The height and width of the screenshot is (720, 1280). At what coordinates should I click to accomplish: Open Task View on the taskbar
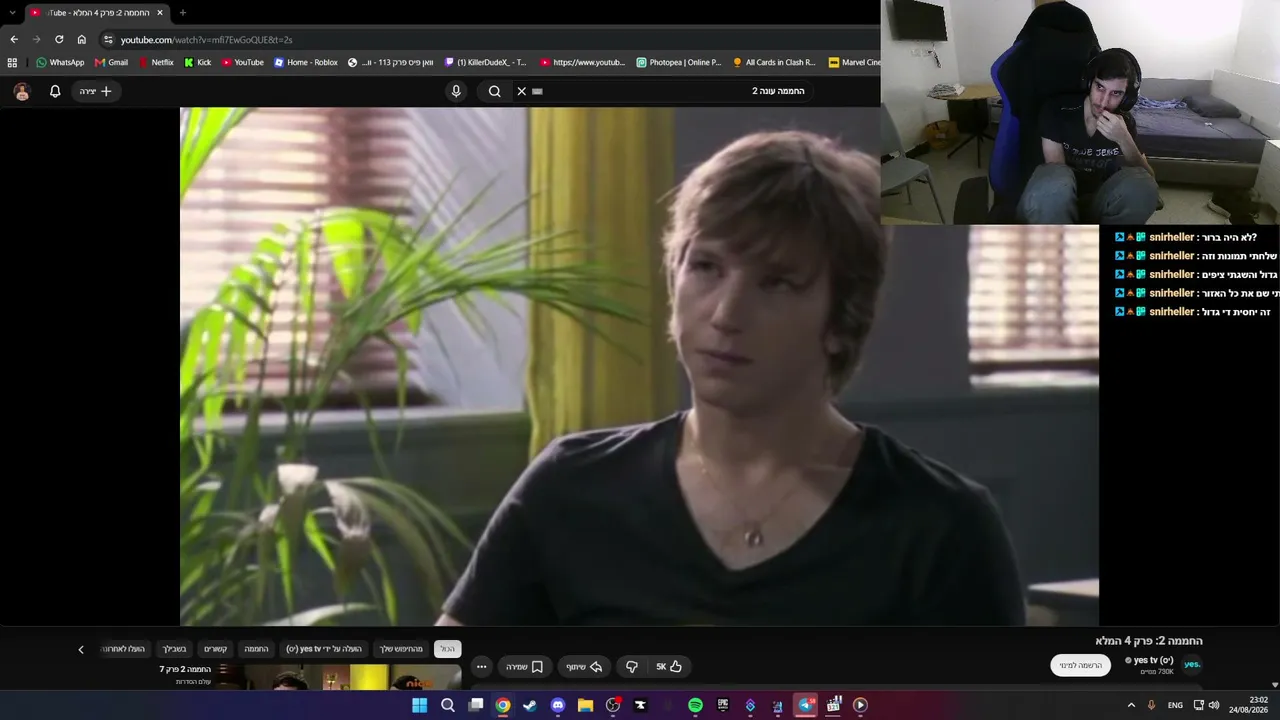(476, 705)
